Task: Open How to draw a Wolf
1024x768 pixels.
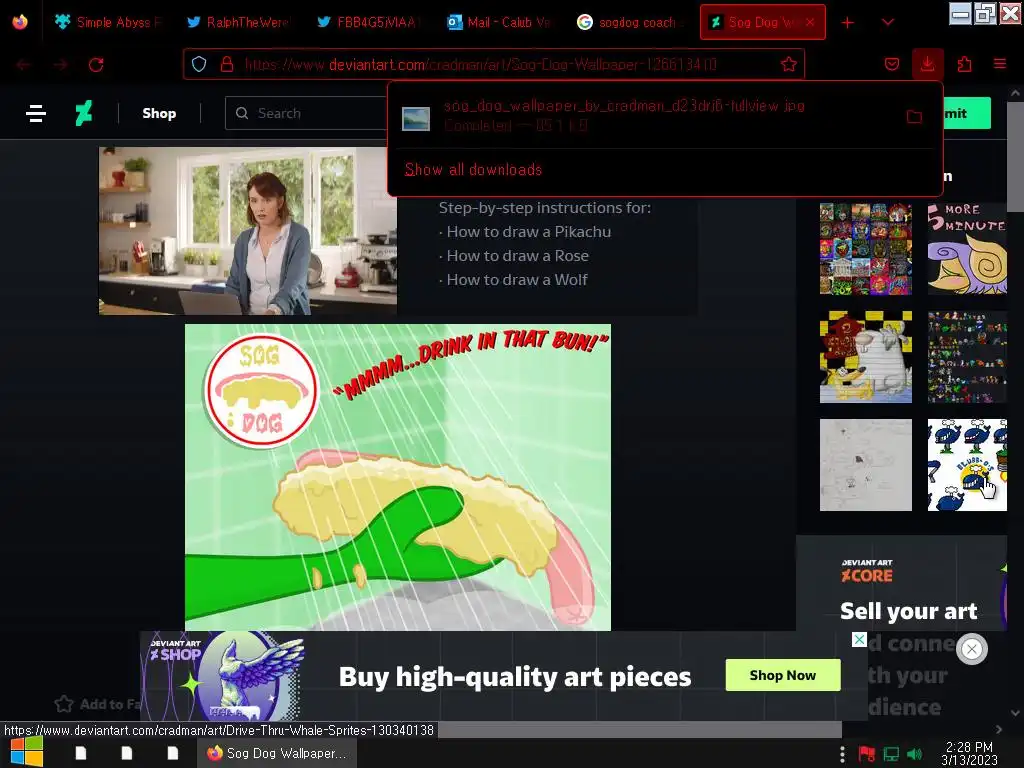Action: 517,280
